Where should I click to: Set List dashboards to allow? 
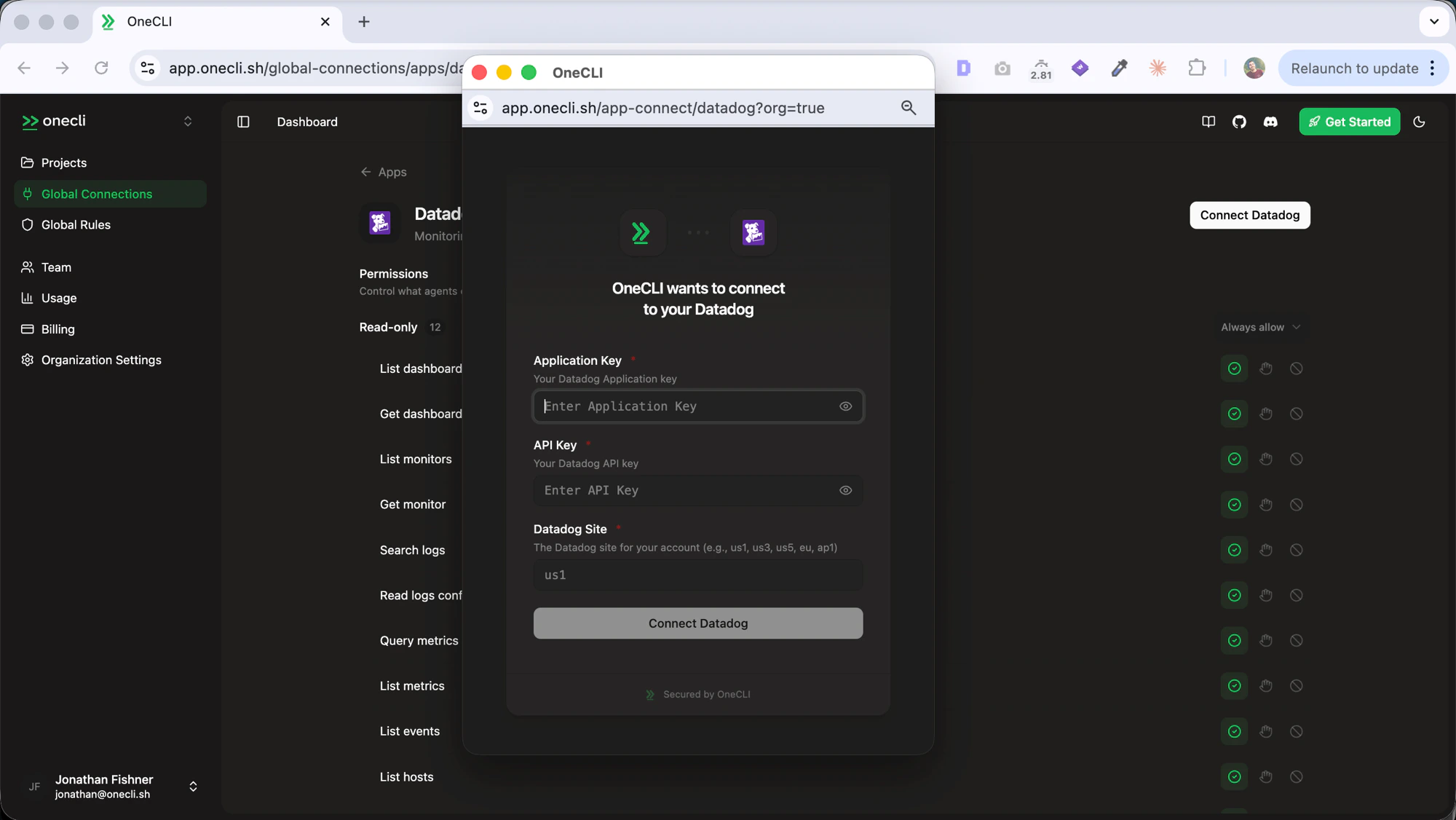click(1235, 368)
